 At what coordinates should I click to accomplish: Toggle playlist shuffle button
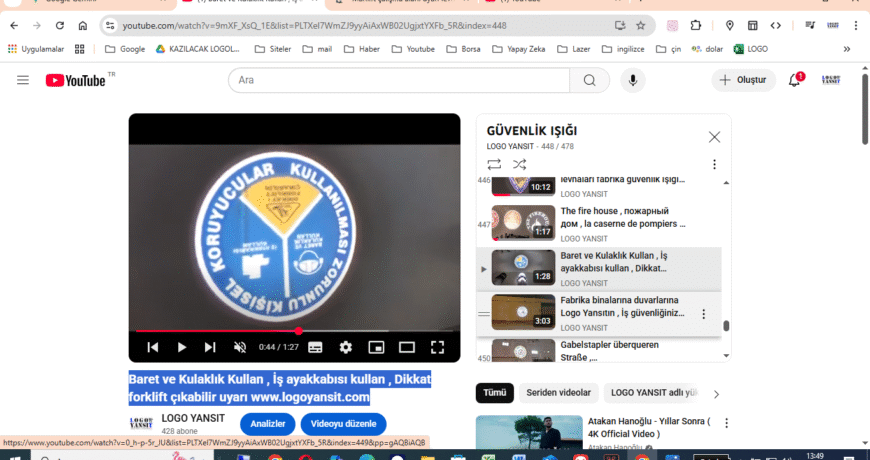click(x=519, y=164)
